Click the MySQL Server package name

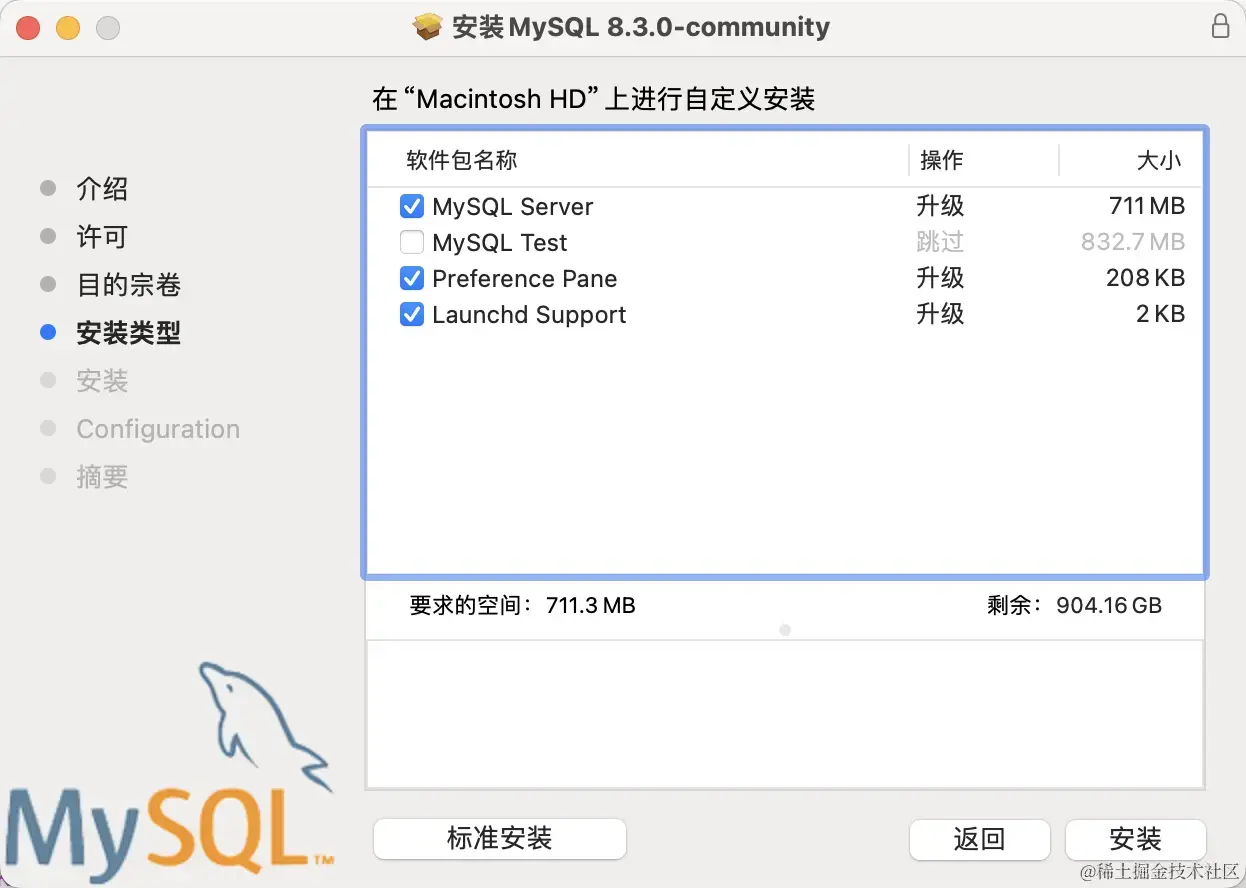point(513,207)
